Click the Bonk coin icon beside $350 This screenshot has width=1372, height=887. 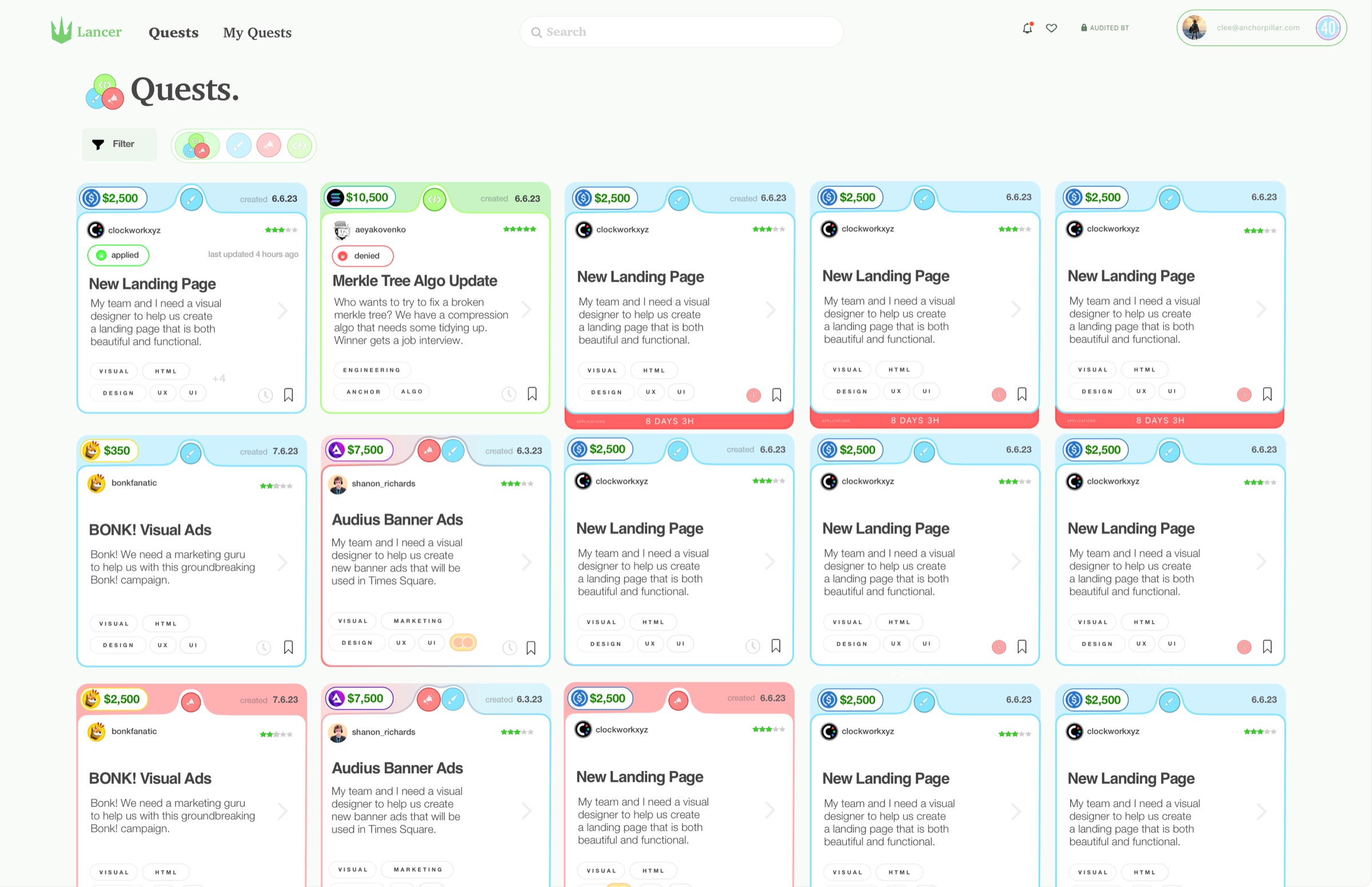[91, 451]
